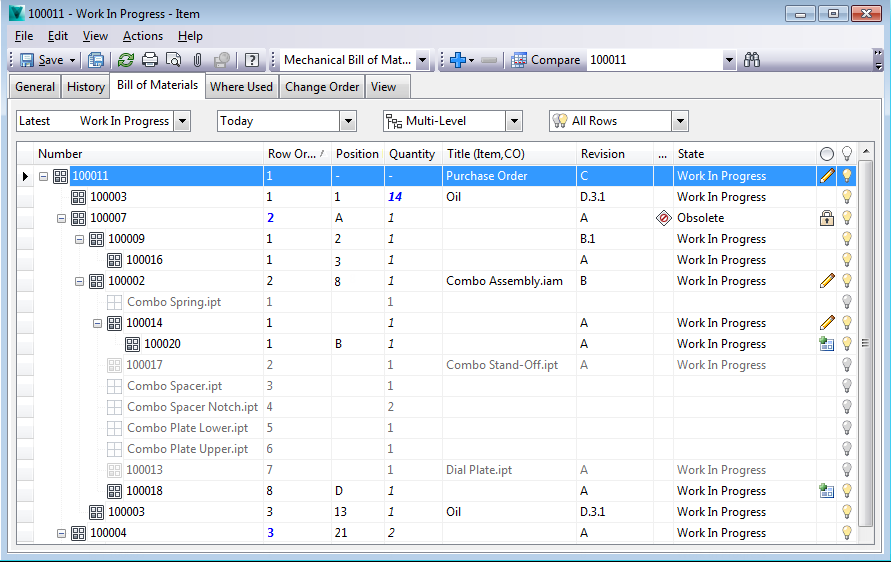891x562 pixels.
Task: Toggle light bulb for item 100017
Action: (847, 365)
